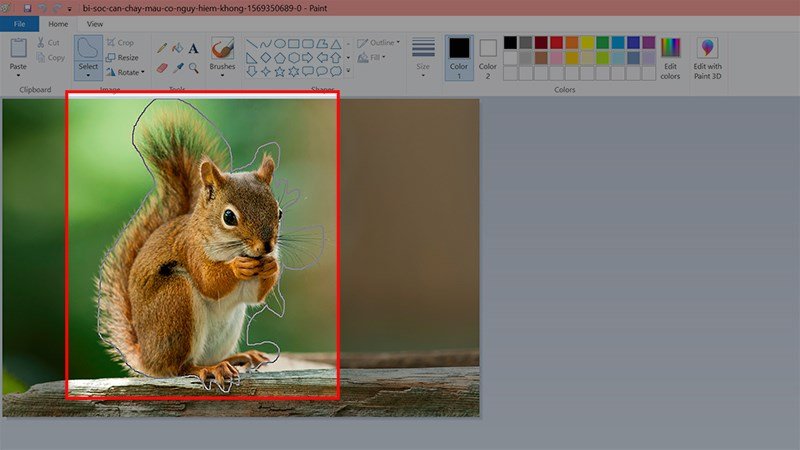The image size is (800, 450).
Task: Open the File menu
Action: pos(19,23)
